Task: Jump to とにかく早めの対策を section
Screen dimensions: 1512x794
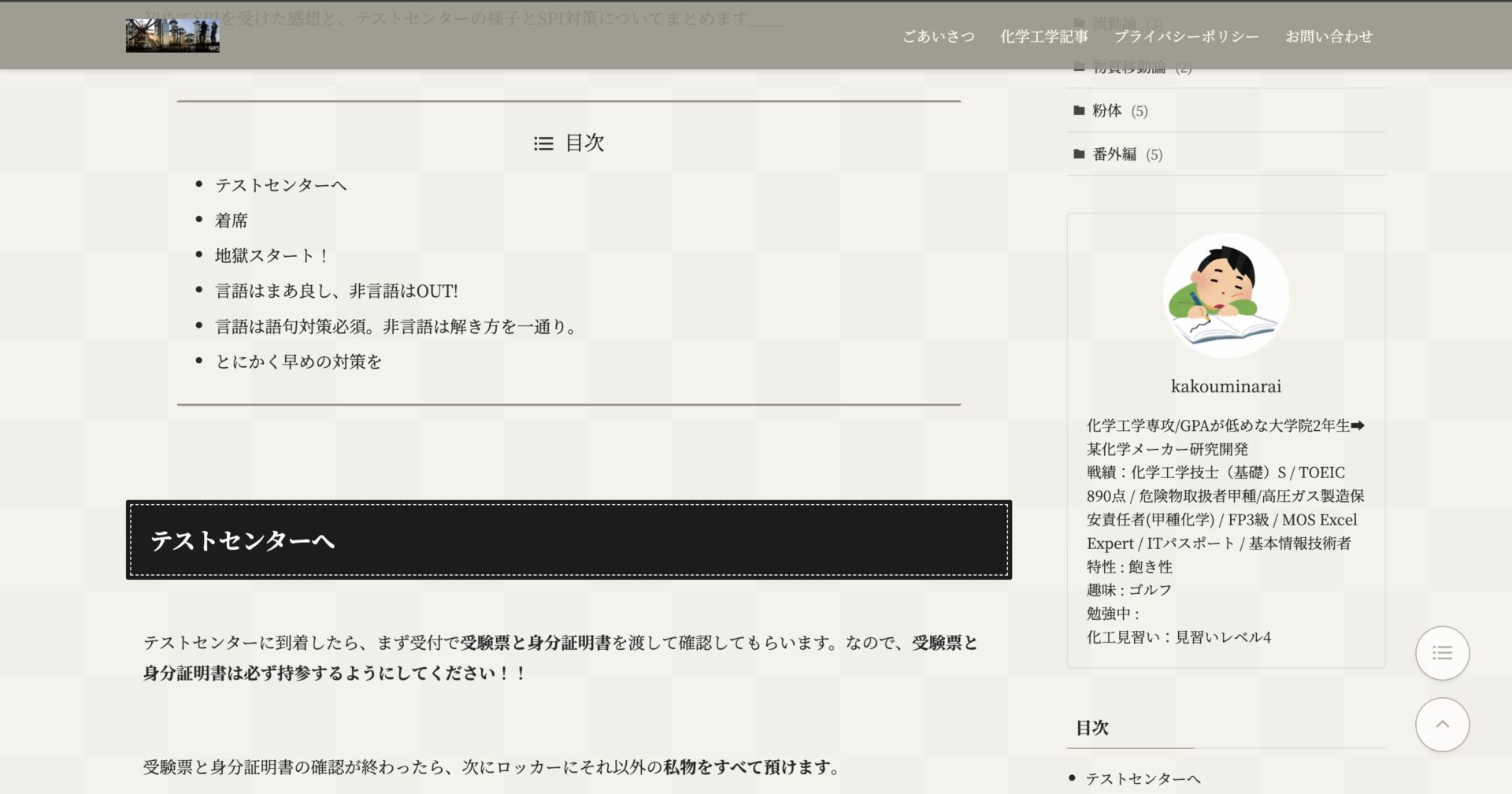Action: coord(298,362)
